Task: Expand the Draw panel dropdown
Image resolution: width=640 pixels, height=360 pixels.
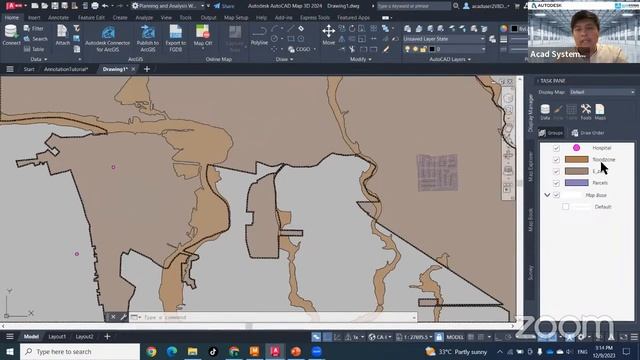Action: [284, 59]
